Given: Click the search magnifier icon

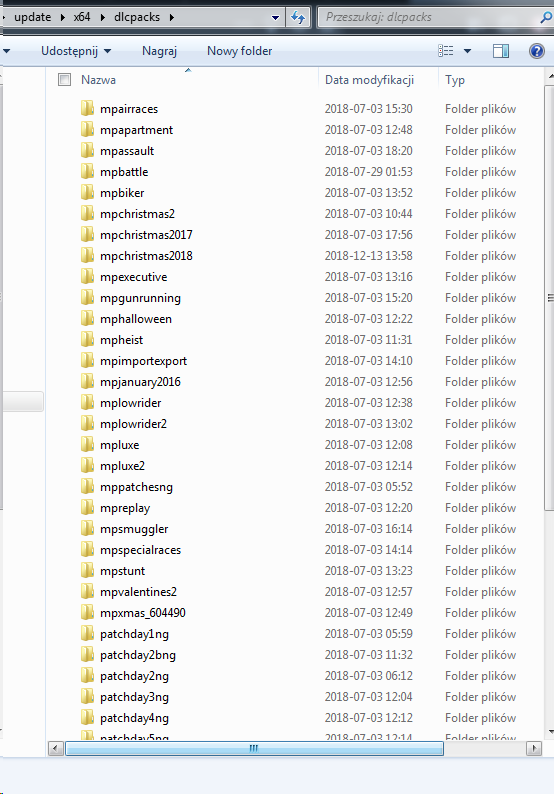Looking at the screenshot, I should 546,18.
